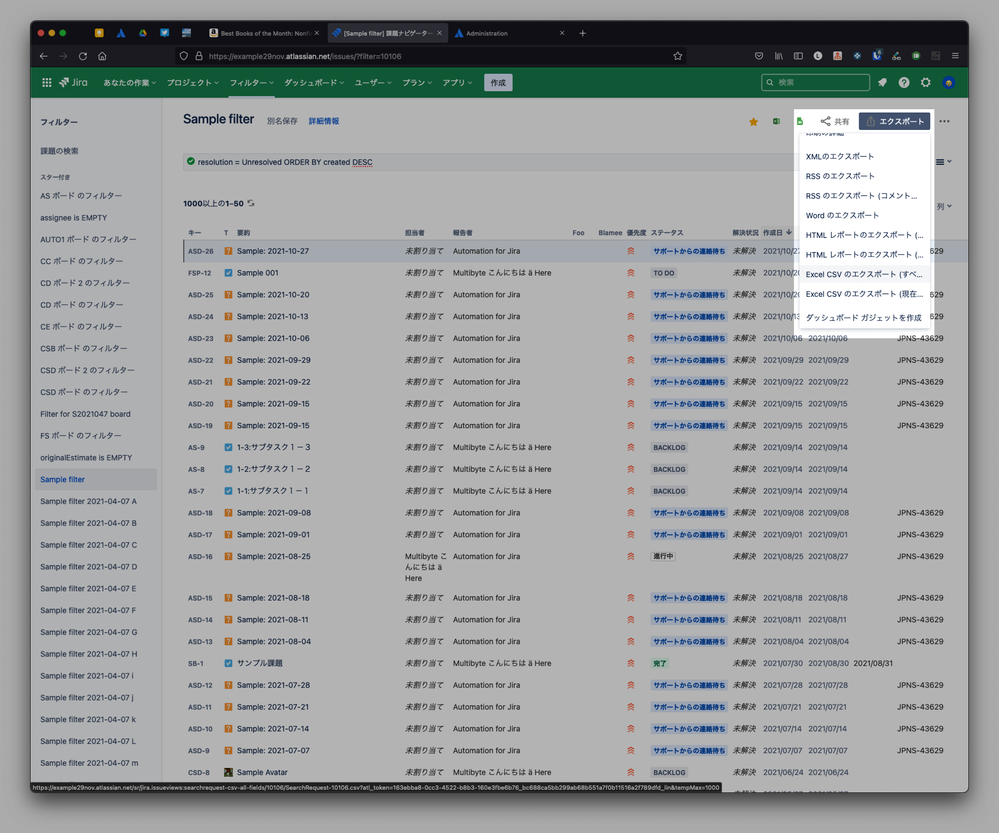Open Firefox library icon
This screenshot has height=833, width=999.
coord(779,56)
